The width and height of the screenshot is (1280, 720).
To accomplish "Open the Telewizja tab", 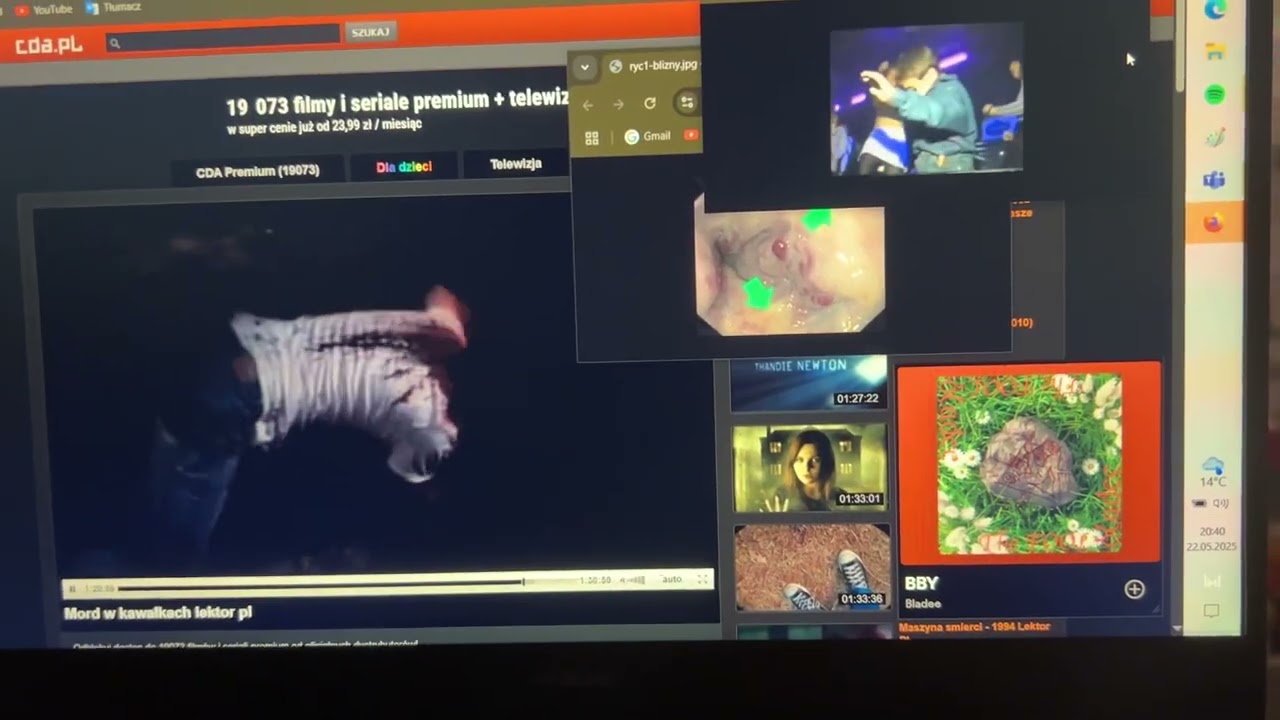I will pyautogui.click(x=516, y=163).
